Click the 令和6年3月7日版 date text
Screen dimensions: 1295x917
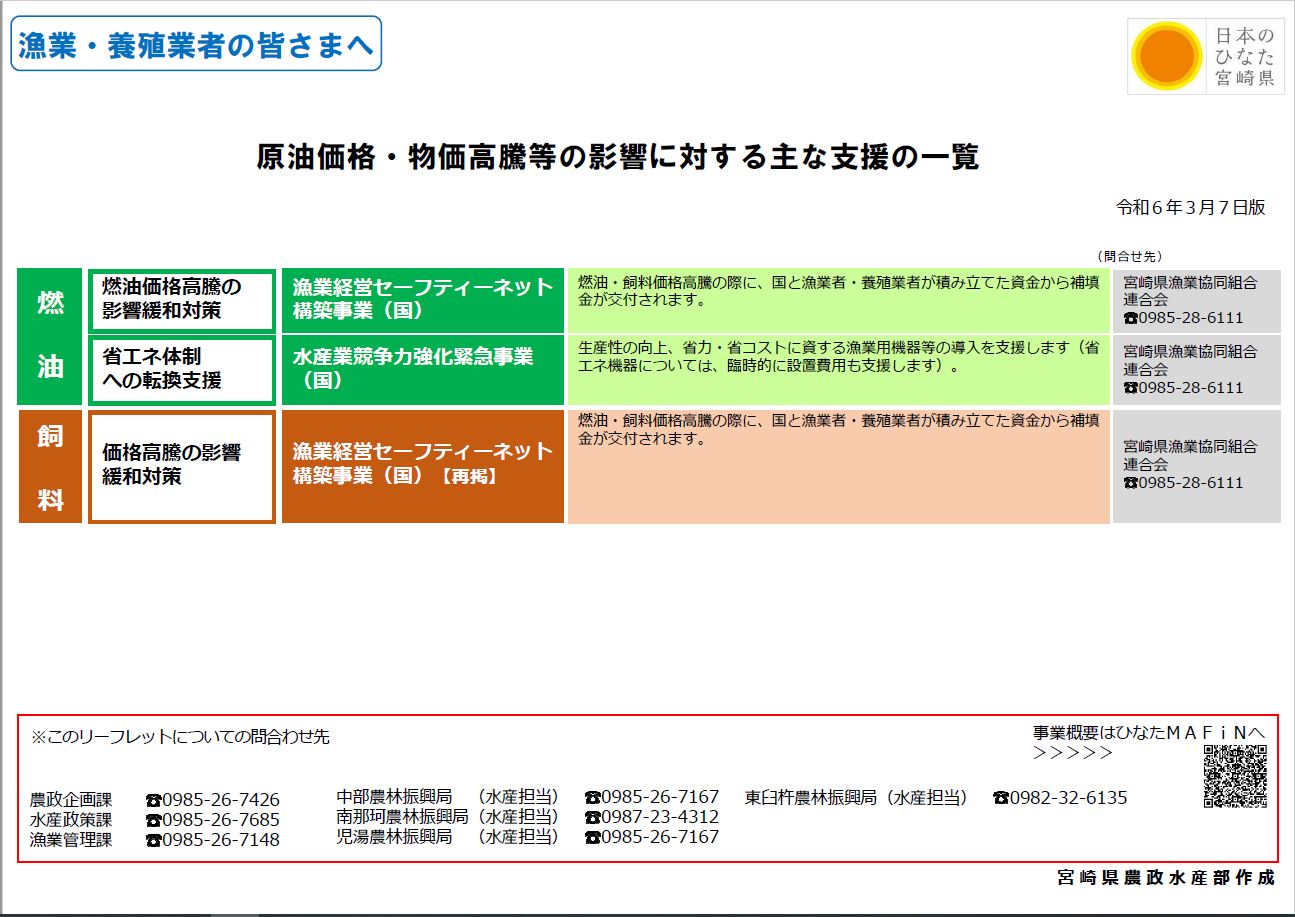pos(1190,208)
